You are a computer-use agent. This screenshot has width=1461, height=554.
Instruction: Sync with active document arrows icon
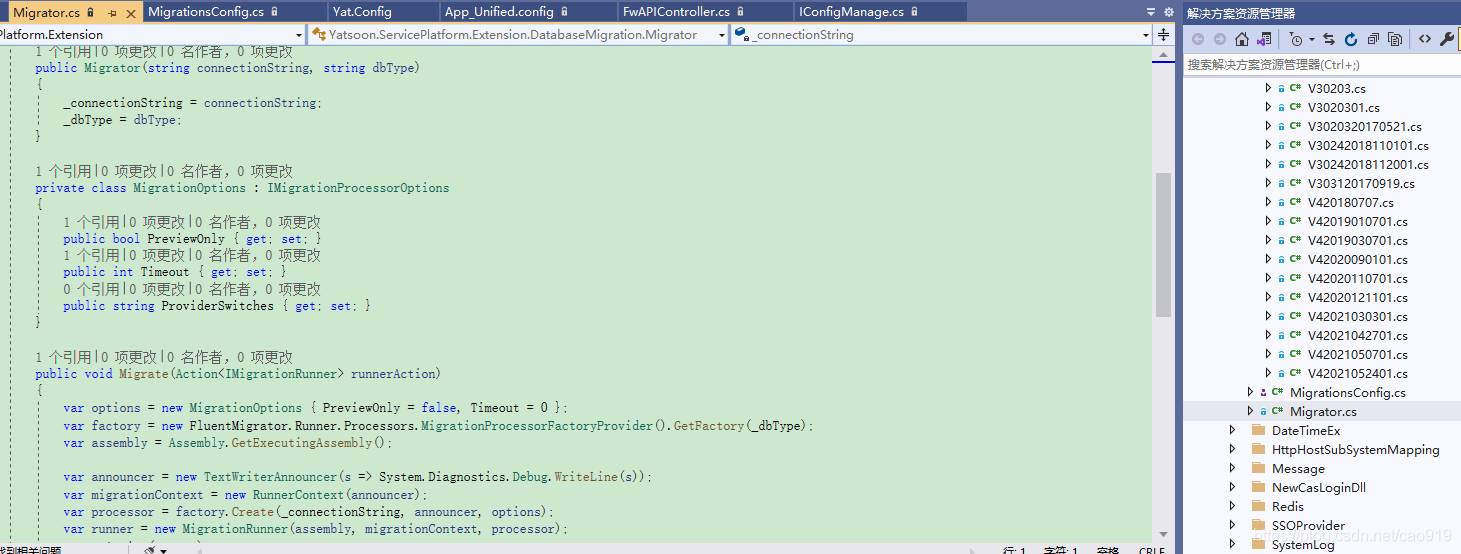[x=1329, y=39]
